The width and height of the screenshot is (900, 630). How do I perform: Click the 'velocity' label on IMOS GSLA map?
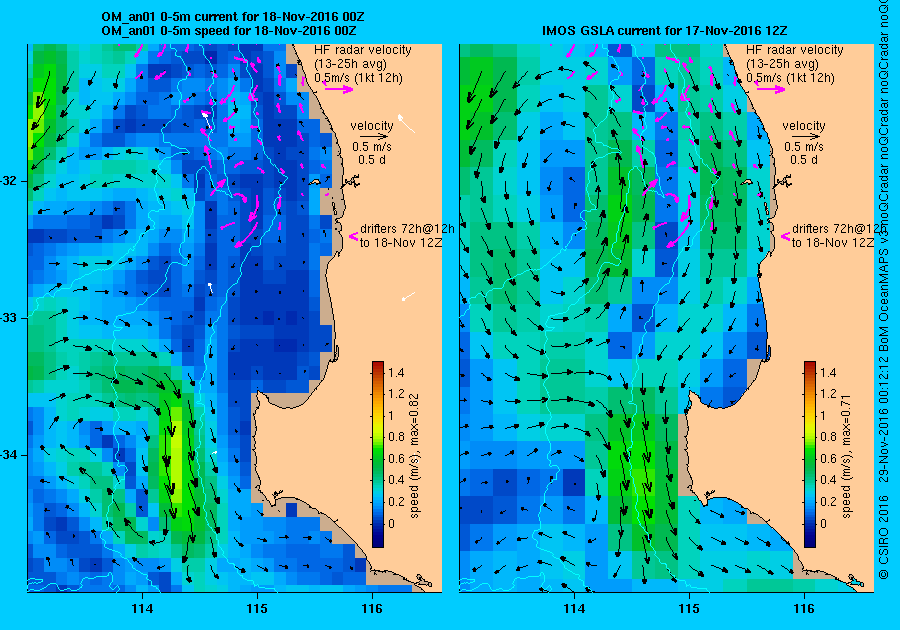click(804, 126)
